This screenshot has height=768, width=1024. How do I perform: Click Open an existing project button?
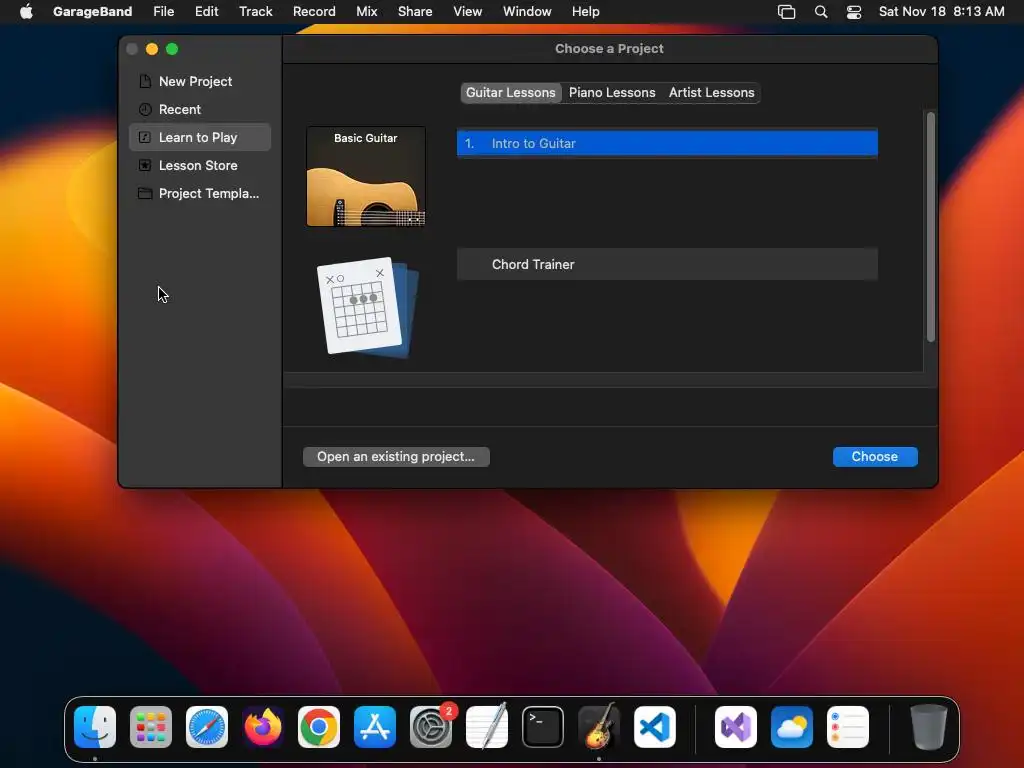(396, 456)
